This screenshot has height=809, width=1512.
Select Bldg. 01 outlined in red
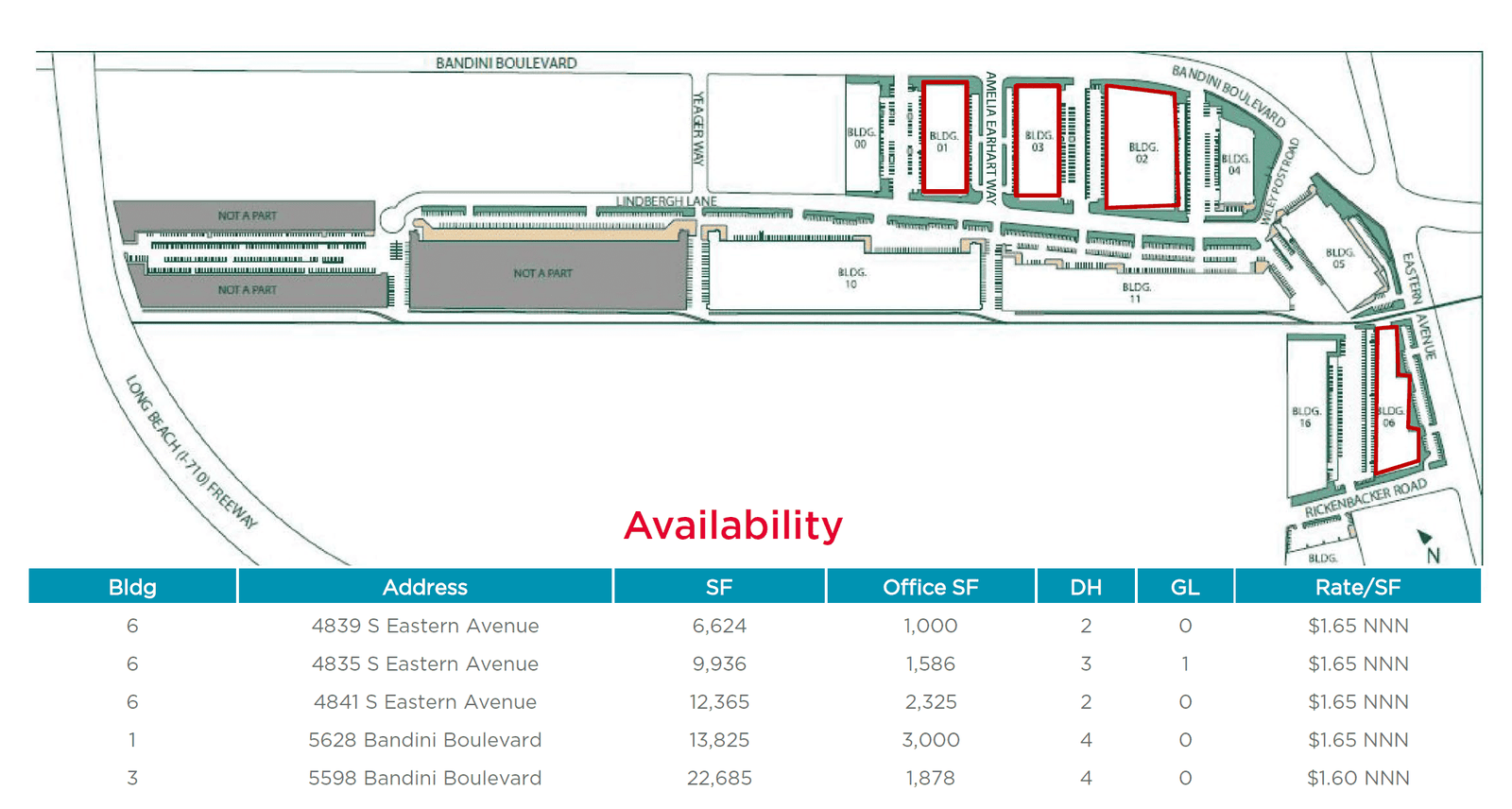pos(944,139)
